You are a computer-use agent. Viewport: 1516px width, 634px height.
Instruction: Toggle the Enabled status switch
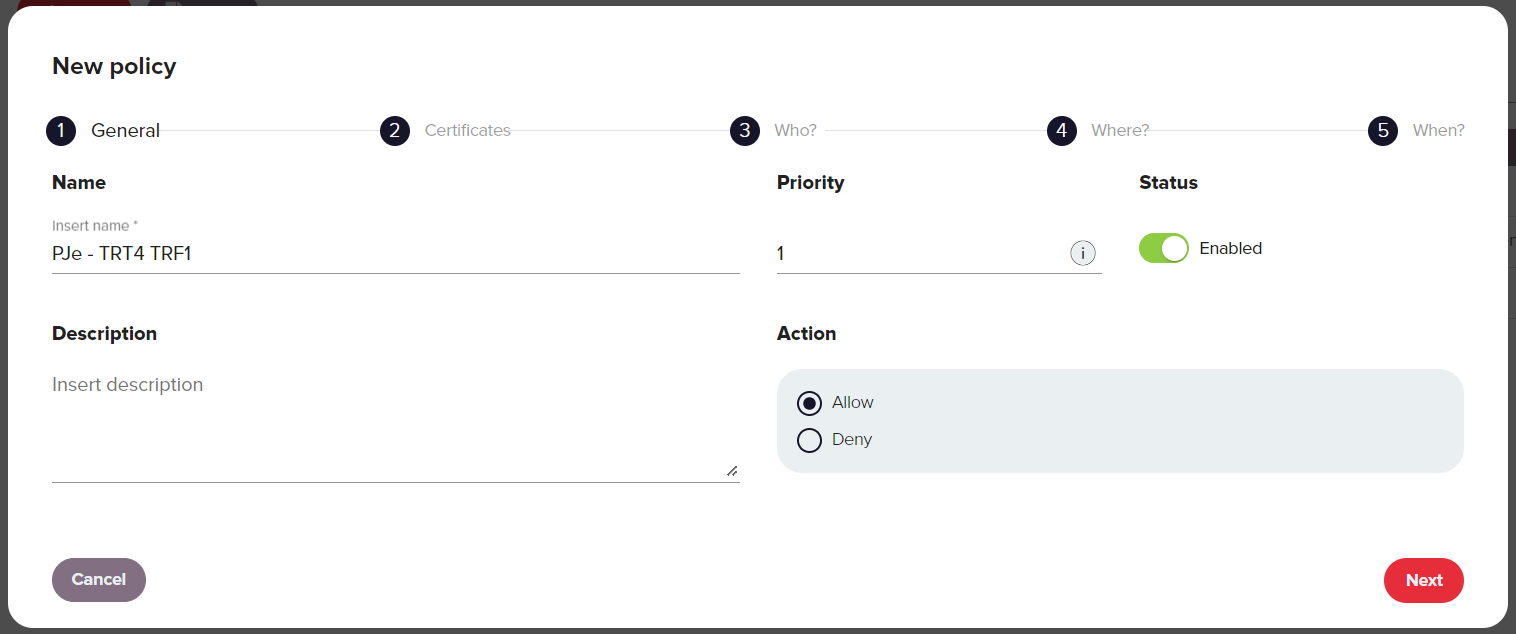(x=1164, y=248)
